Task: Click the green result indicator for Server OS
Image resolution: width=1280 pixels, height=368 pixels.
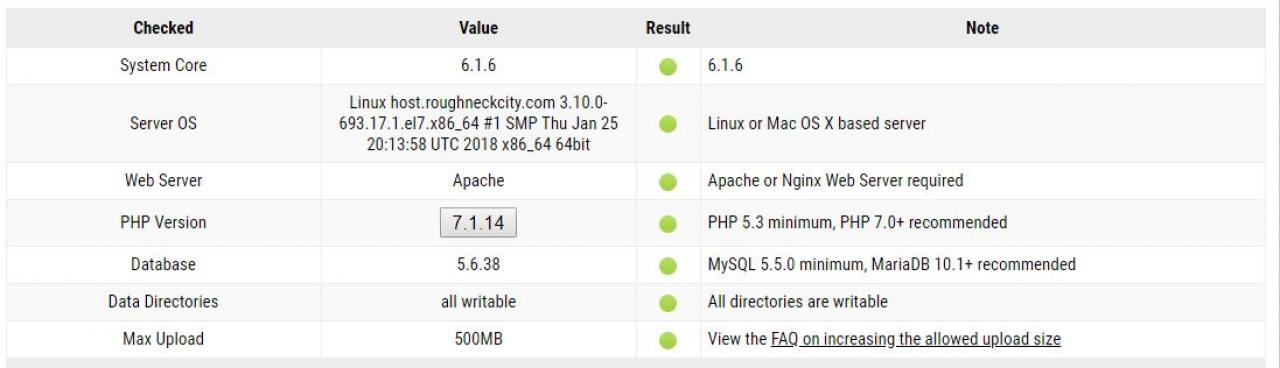Action: tap(668, 125)
